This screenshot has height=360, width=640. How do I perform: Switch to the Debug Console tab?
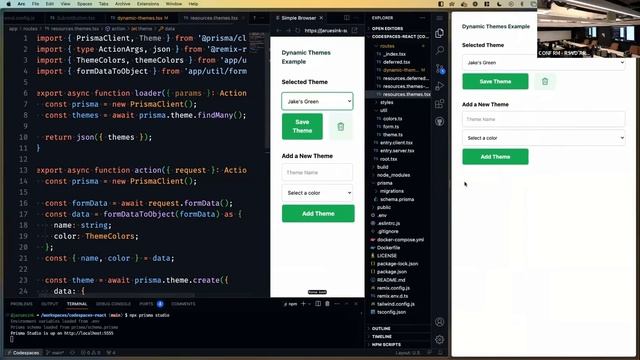[x=113, y=304]
